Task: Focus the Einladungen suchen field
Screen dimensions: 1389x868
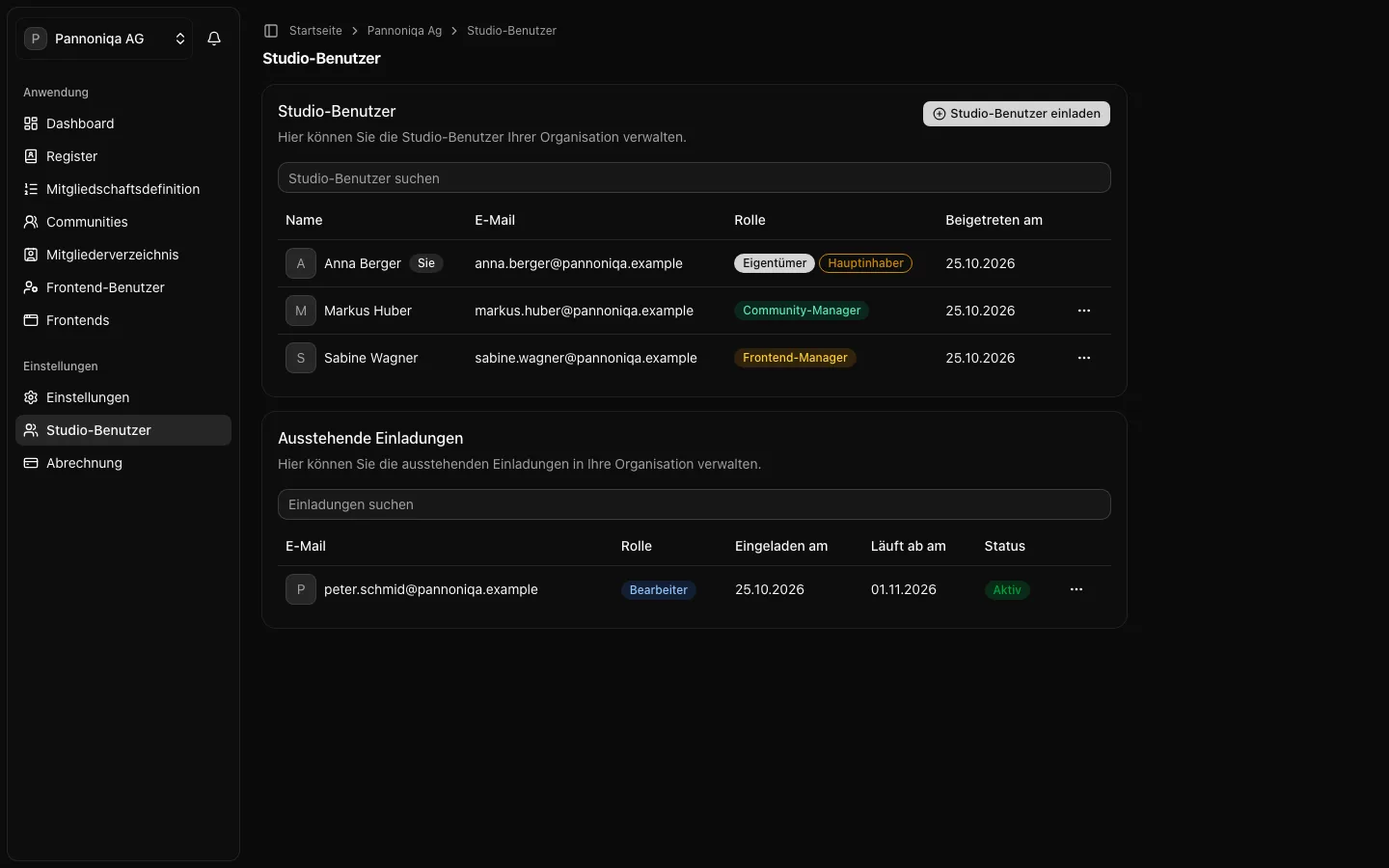Action: pyautogui.click(x=694, y=504)
